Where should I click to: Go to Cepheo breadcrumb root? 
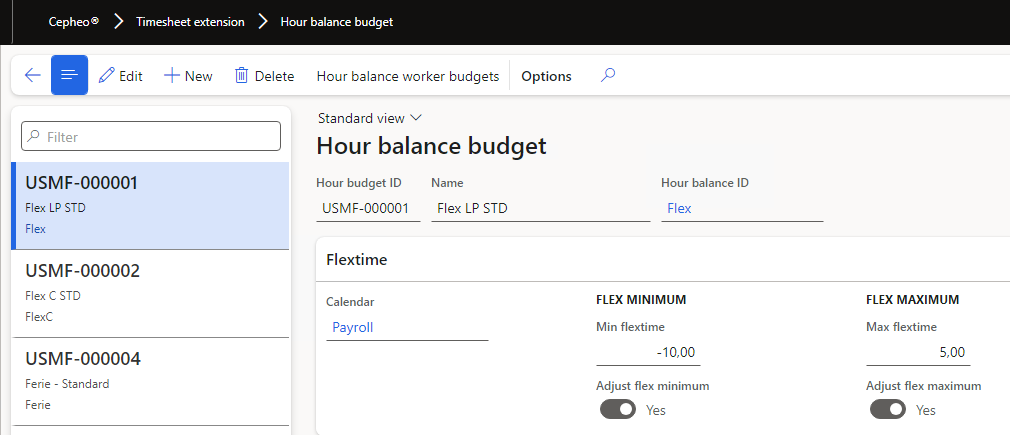point(73,22)
